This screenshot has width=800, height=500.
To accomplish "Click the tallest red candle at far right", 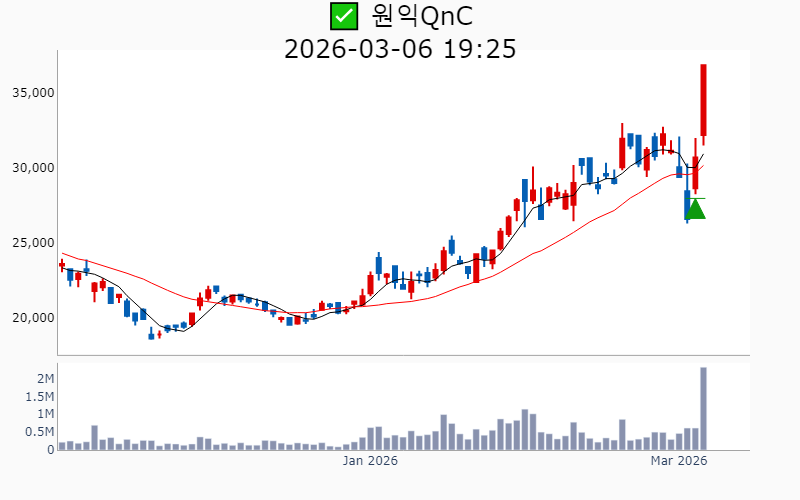I will point(704,100).
